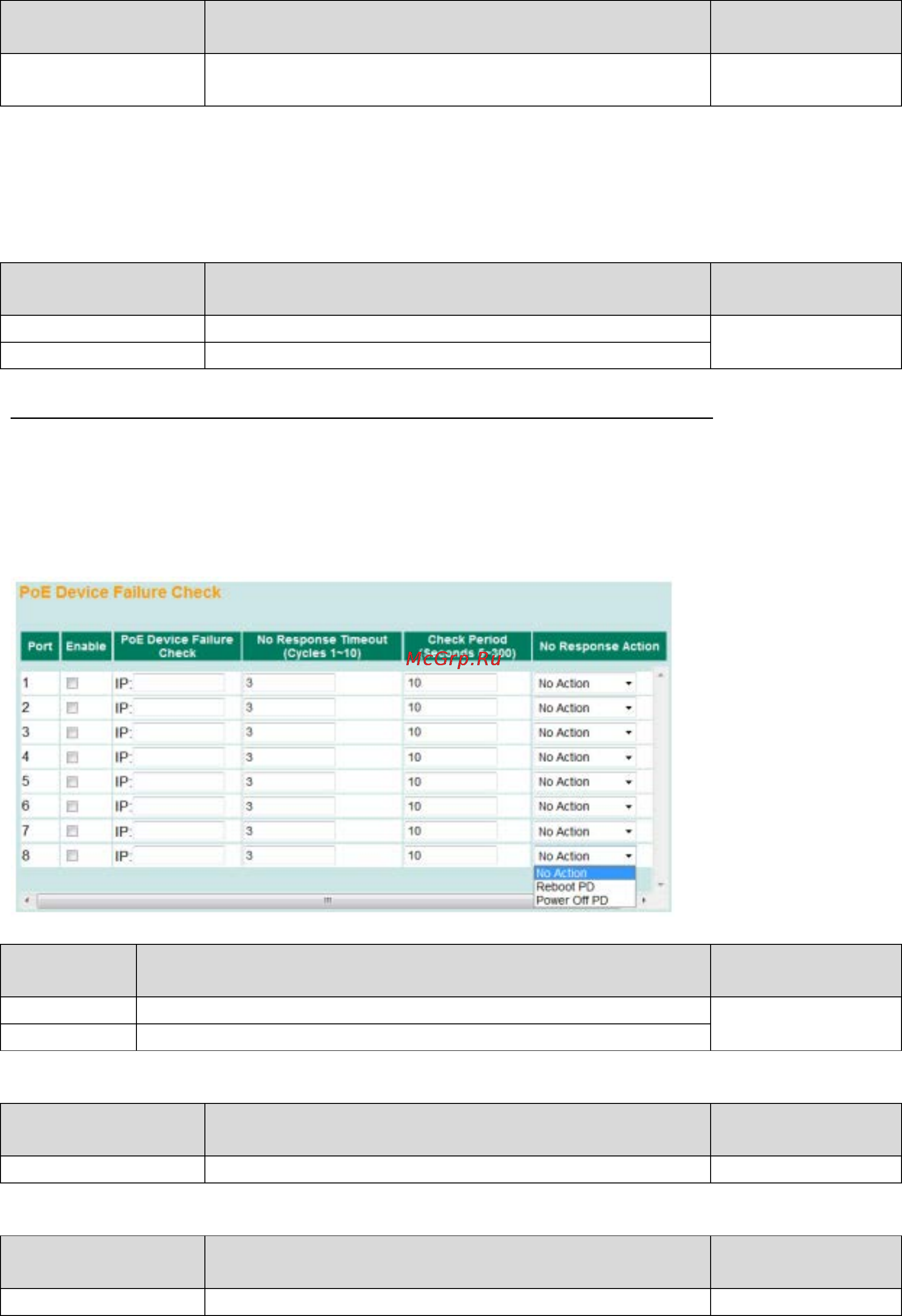Viewport: 902px width, 1316px height.
Task: Click the IP address field for port 4
Action: 178,757
